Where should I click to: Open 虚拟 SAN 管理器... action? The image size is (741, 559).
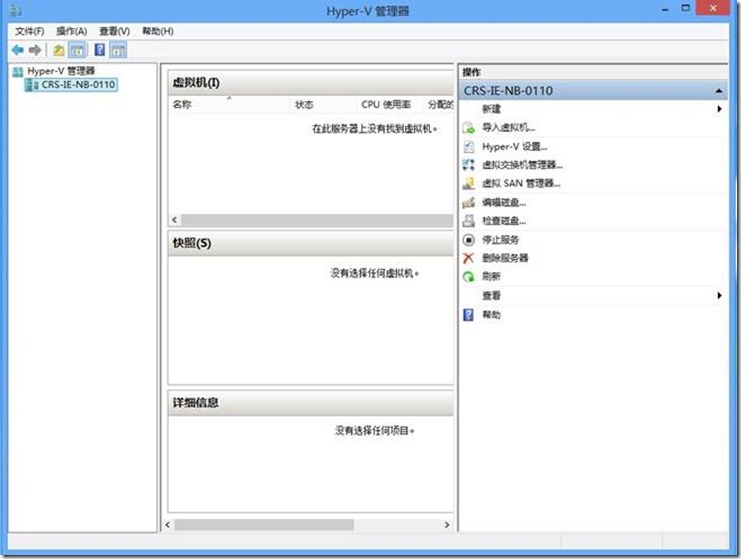tap(521, 183)
